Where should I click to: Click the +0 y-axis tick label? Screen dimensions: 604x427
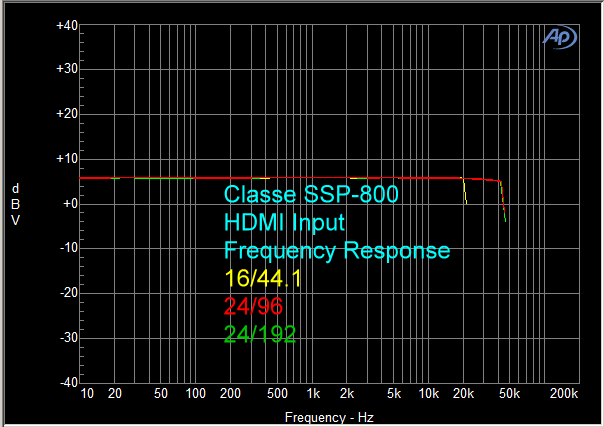70,204
